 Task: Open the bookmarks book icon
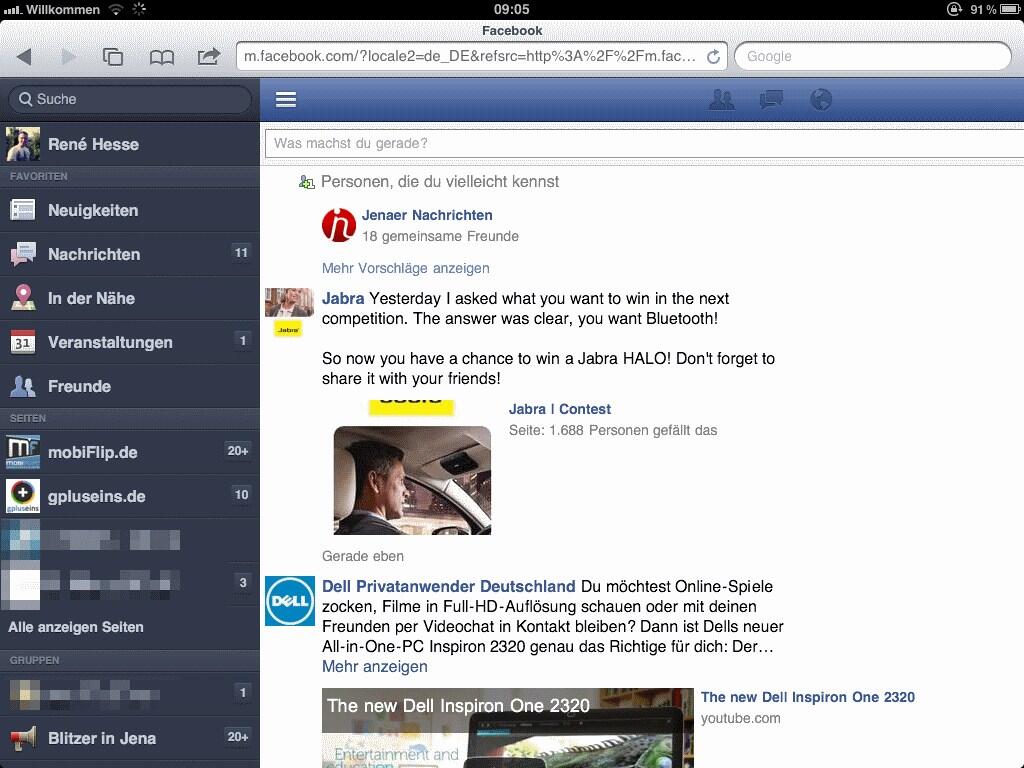pyautogui.click(x=161, y=57)
